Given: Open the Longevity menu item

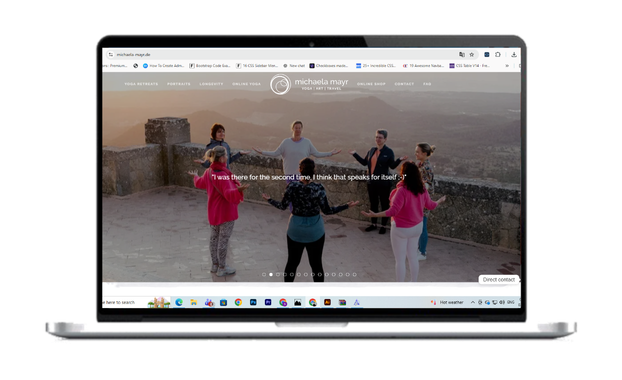Looking at the screenshot, I should point(211,84).
